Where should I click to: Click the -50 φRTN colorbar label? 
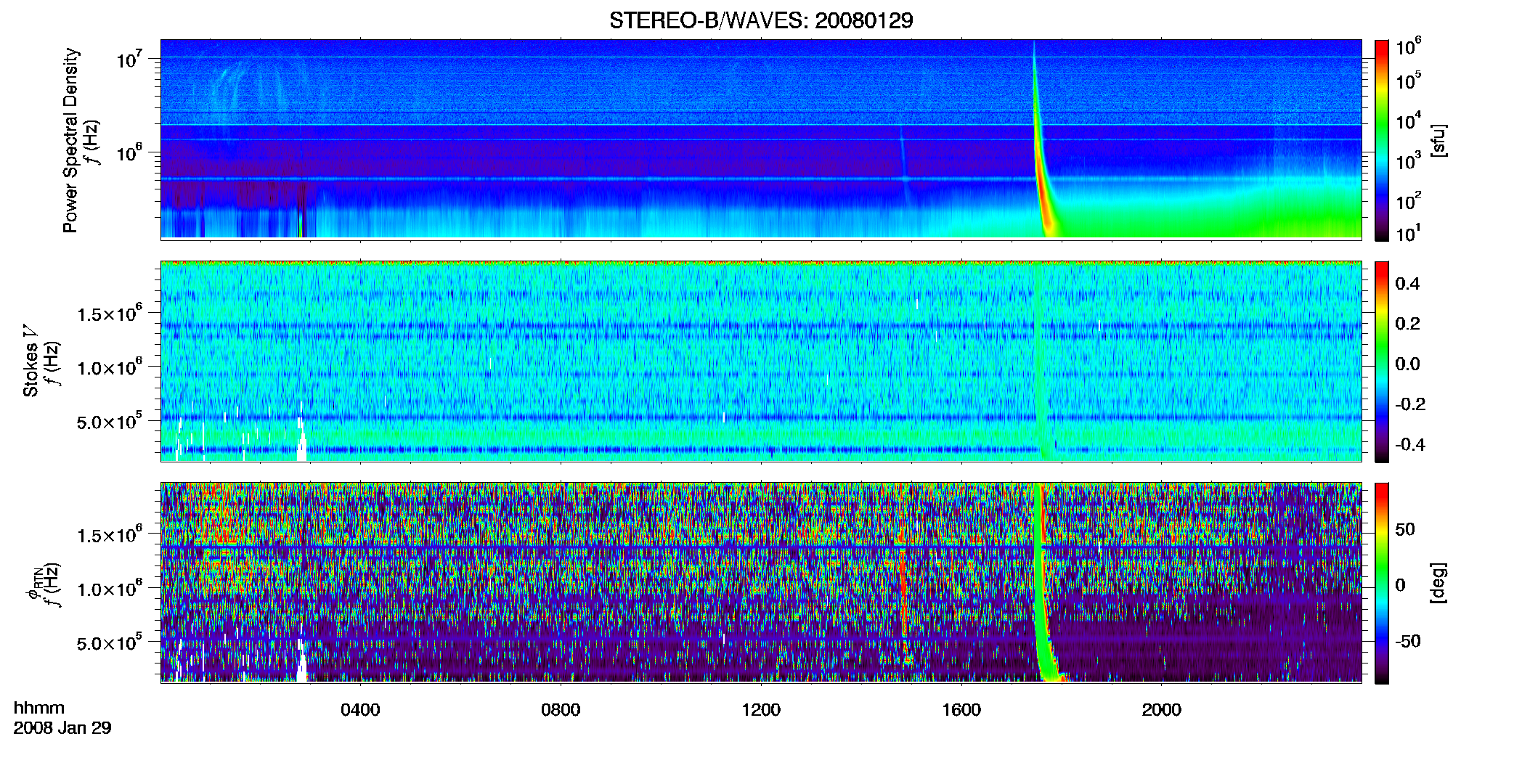tap(1409, 641)
